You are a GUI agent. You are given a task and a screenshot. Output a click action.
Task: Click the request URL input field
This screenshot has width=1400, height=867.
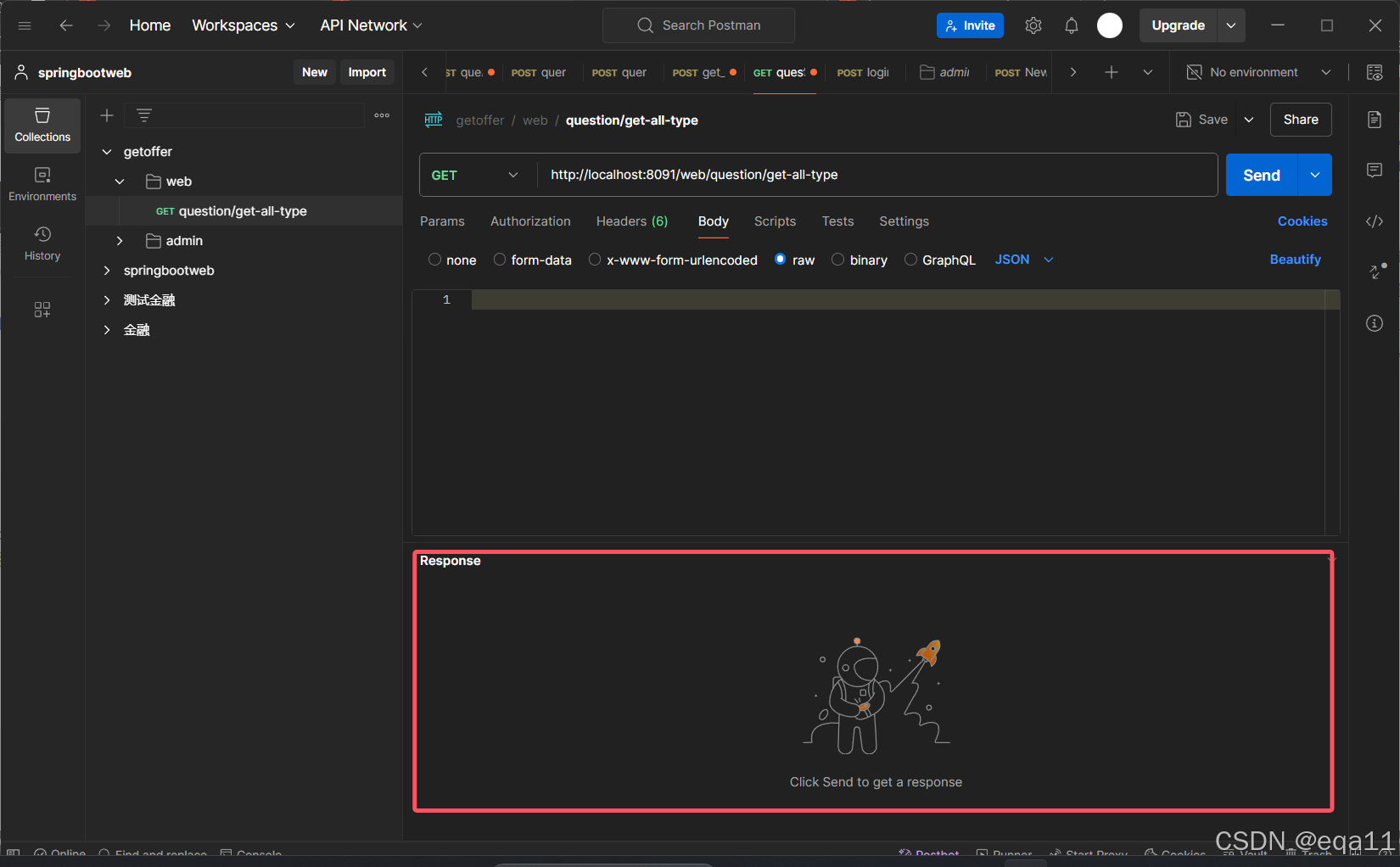[874, 175]
